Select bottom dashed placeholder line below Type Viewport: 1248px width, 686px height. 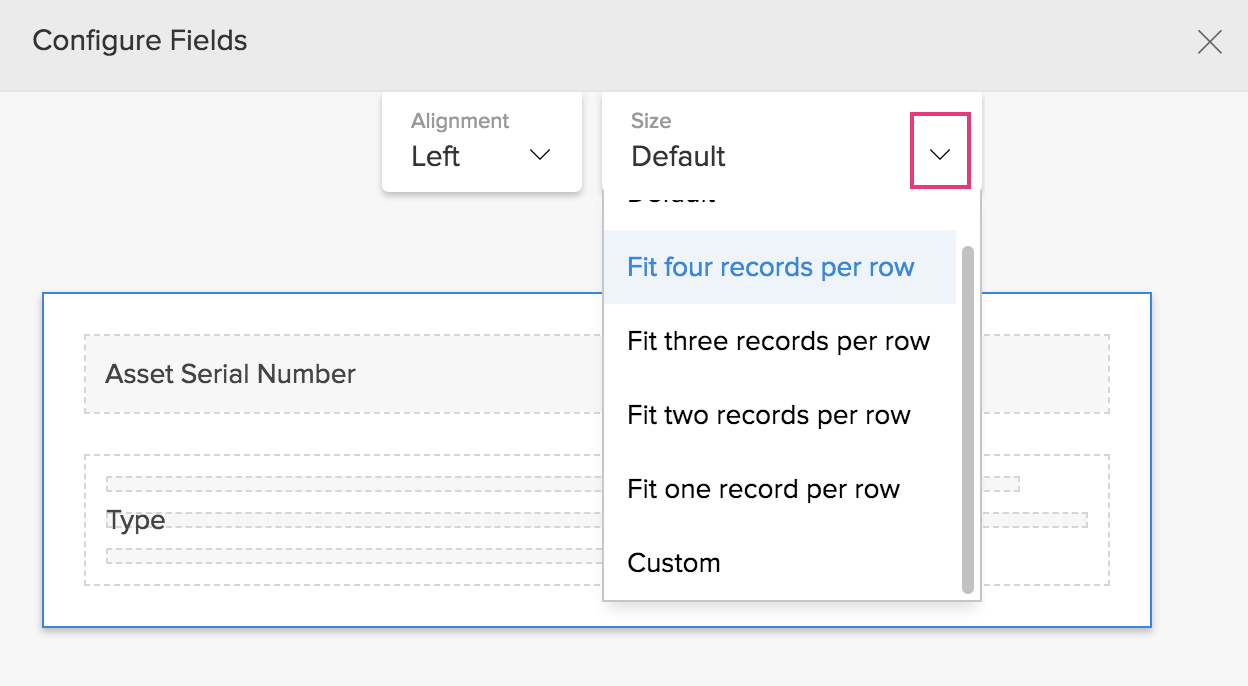pyautogui.click(x=350, y=556)
